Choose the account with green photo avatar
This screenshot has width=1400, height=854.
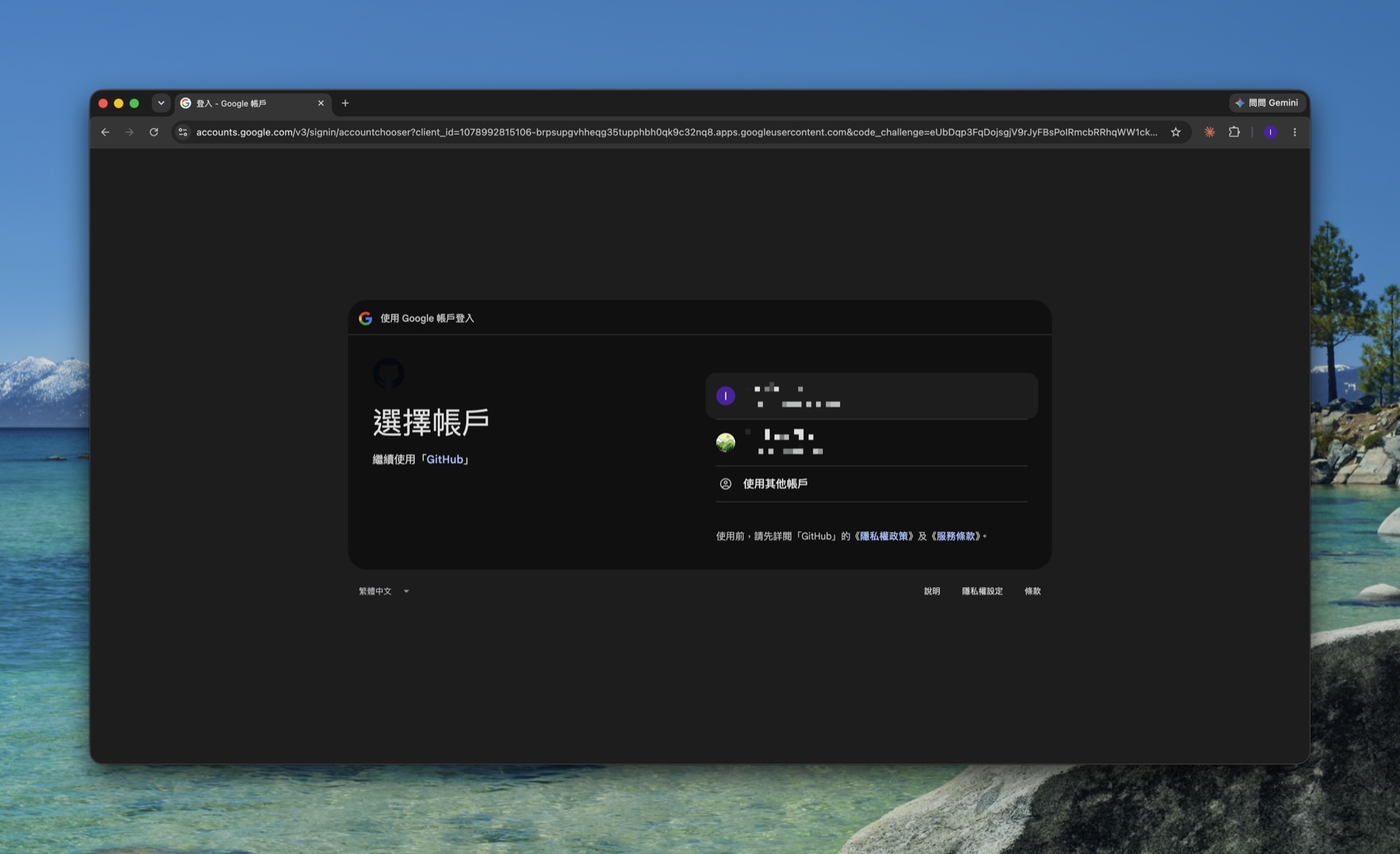[871, 442]
